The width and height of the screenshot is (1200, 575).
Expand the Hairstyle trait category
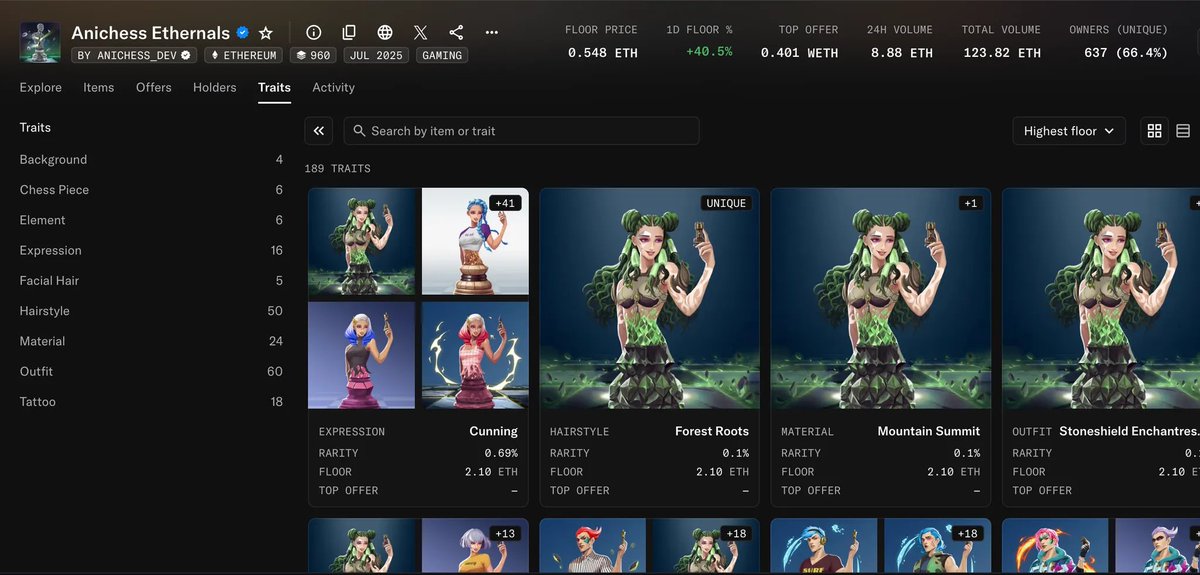(x=45, y=311)
